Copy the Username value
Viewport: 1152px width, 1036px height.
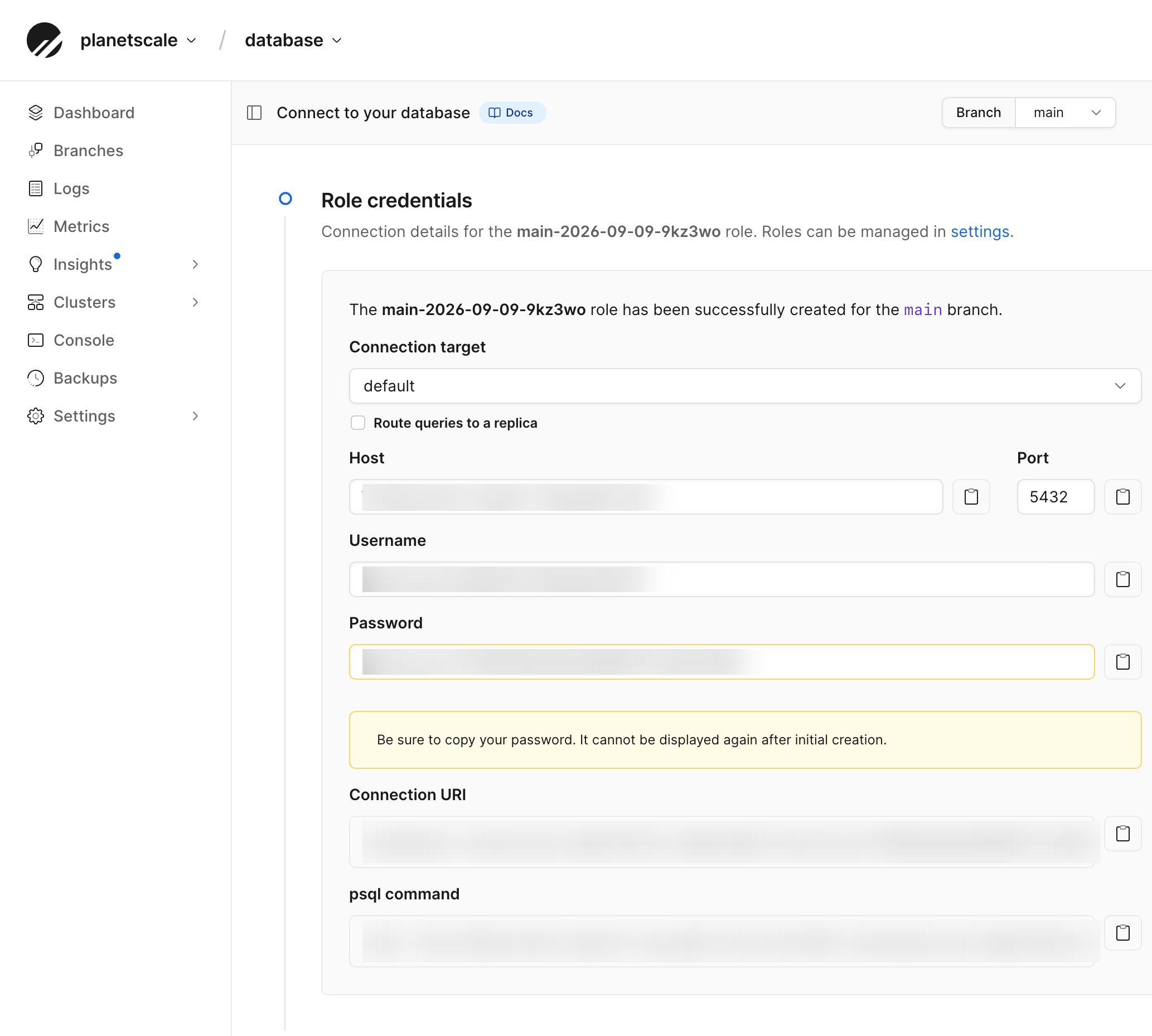click(x=1122, y=579)
